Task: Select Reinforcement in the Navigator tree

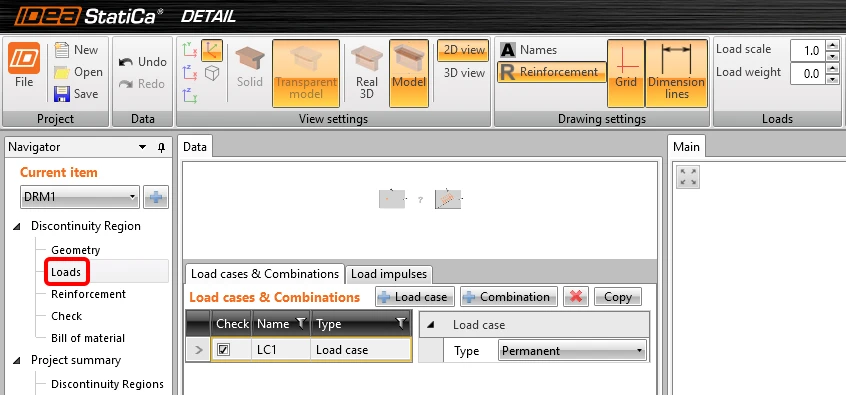Action: coord(88,294)
